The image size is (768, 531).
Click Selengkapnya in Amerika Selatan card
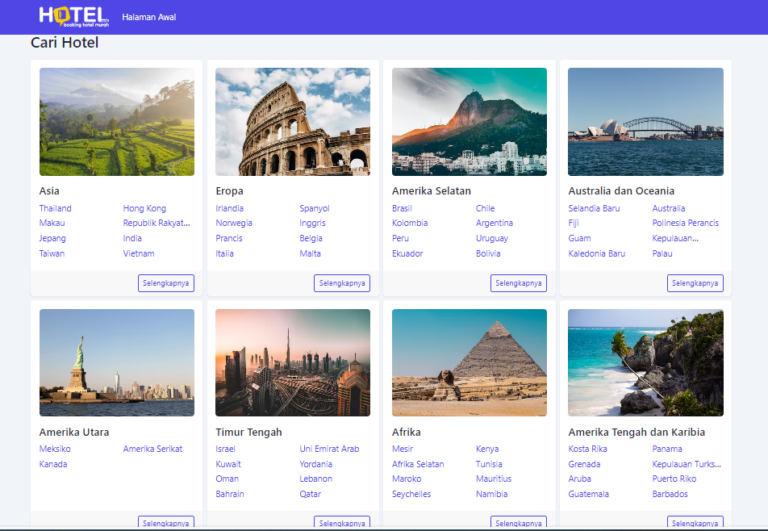pos(518,283)
